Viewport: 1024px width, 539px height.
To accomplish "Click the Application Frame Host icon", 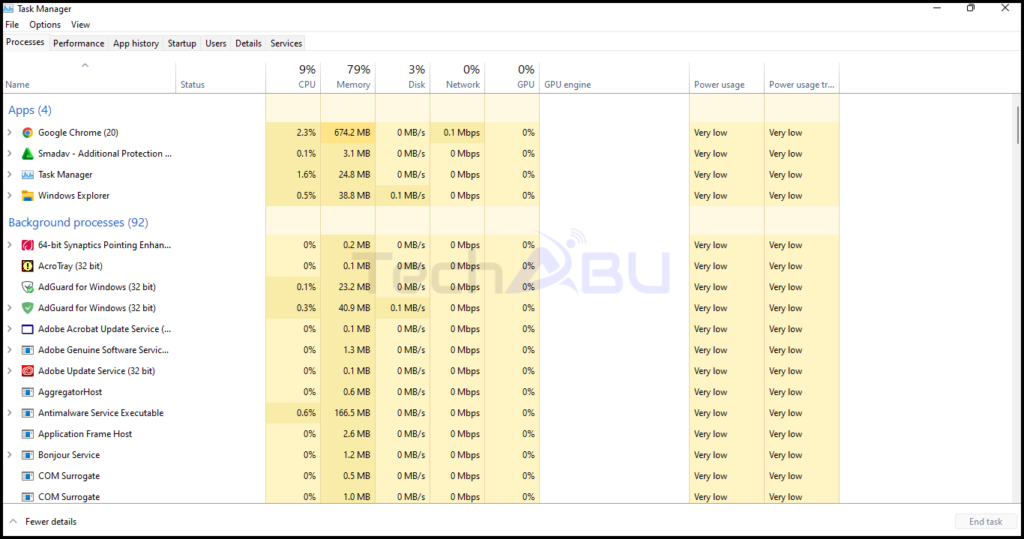I will pyautogui.click(x=27, y=434).
